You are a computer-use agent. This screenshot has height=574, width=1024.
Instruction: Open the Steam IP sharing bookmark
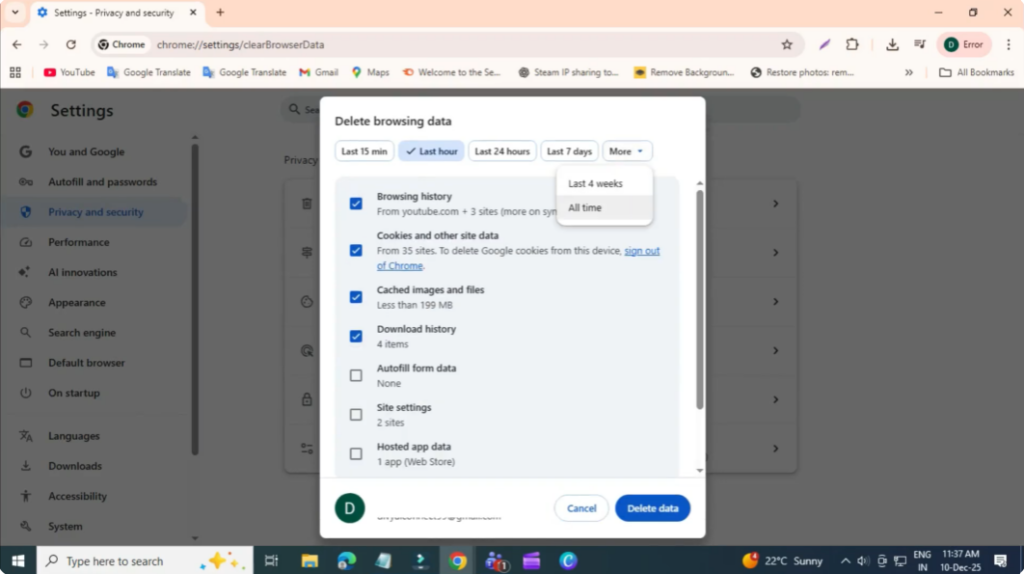(x=568, y=72)
